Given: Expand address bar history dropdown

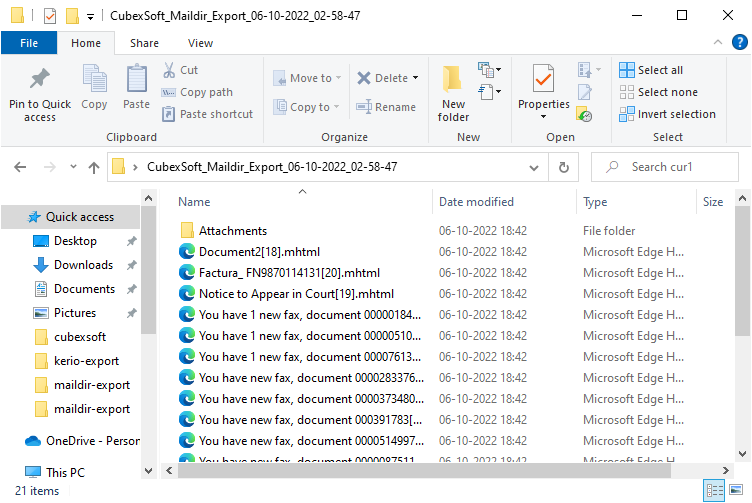Looking at the screenshot, I should (533, 167).
